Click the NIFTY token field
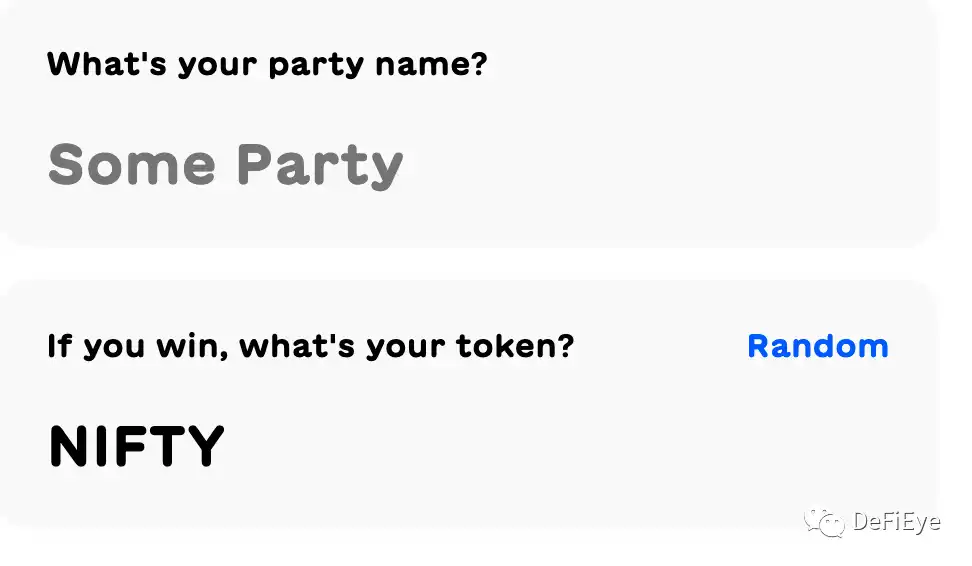The height and width of the screenshot is (566, 972). pos(137,447)
